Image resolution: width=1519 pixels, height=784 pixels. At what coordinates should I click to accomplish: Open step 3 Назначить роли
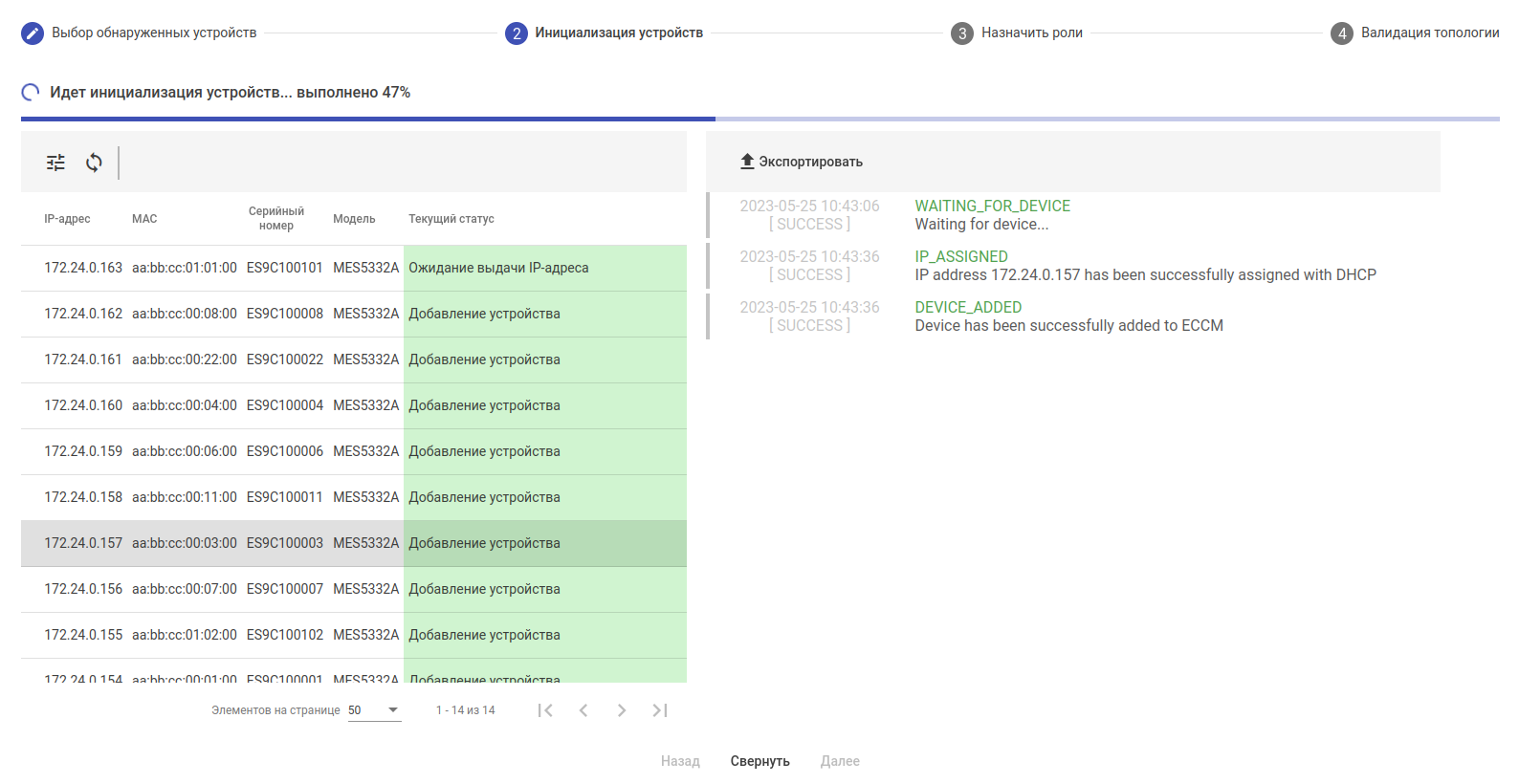[1017, 33]
